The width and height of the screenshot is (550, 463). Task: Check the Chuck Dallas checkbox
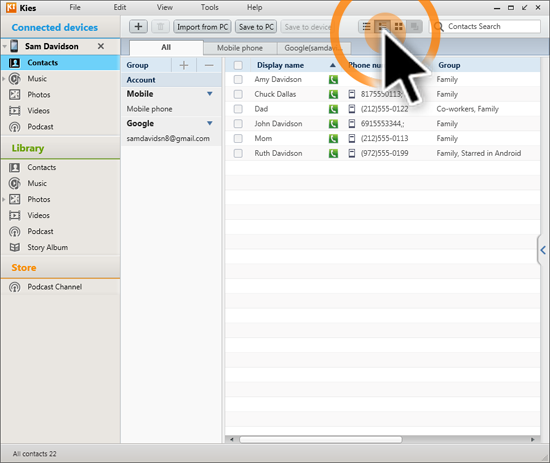point(238,94)
